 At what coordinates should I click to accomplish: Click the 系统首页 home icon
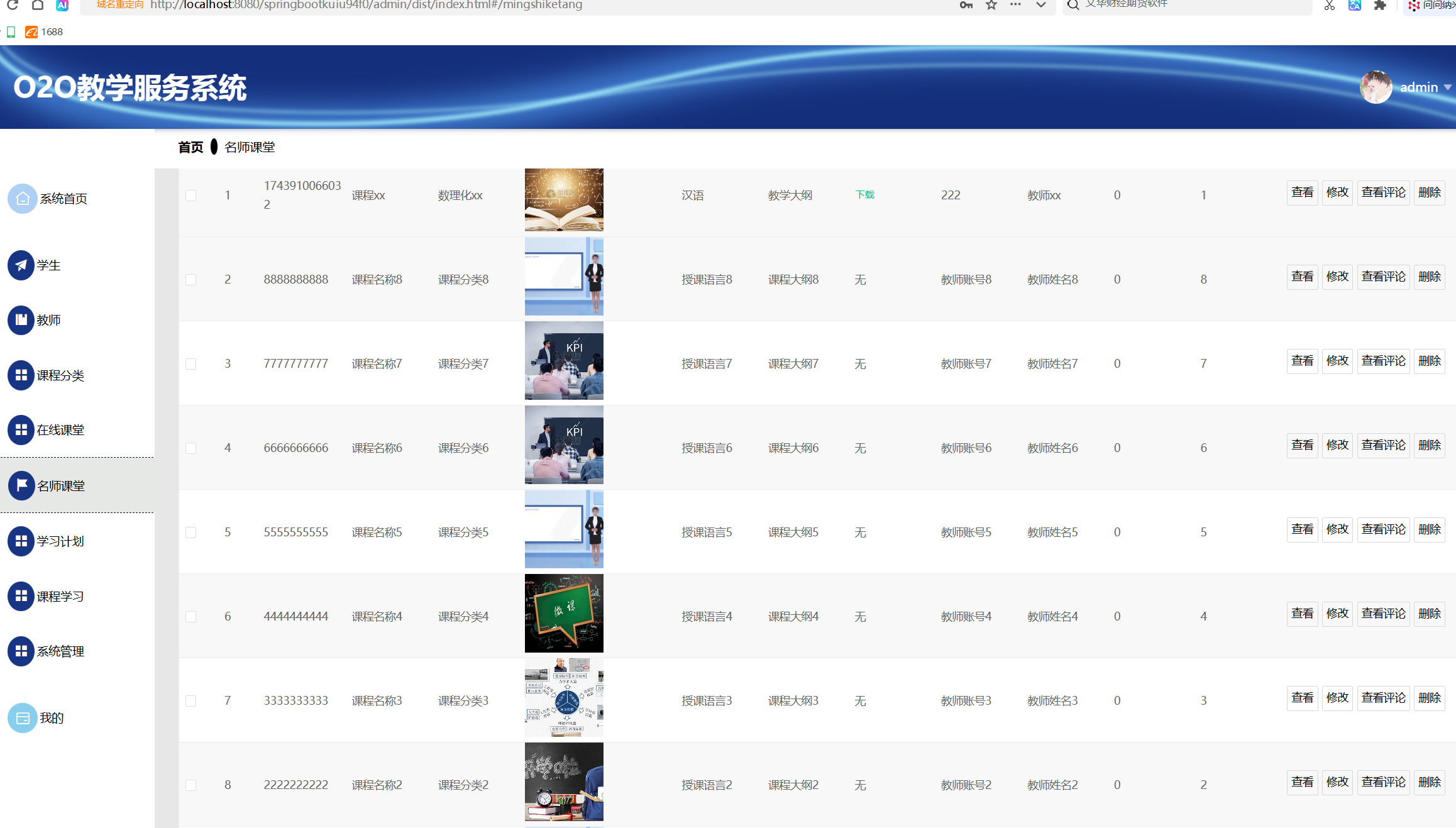coord(23,199)
